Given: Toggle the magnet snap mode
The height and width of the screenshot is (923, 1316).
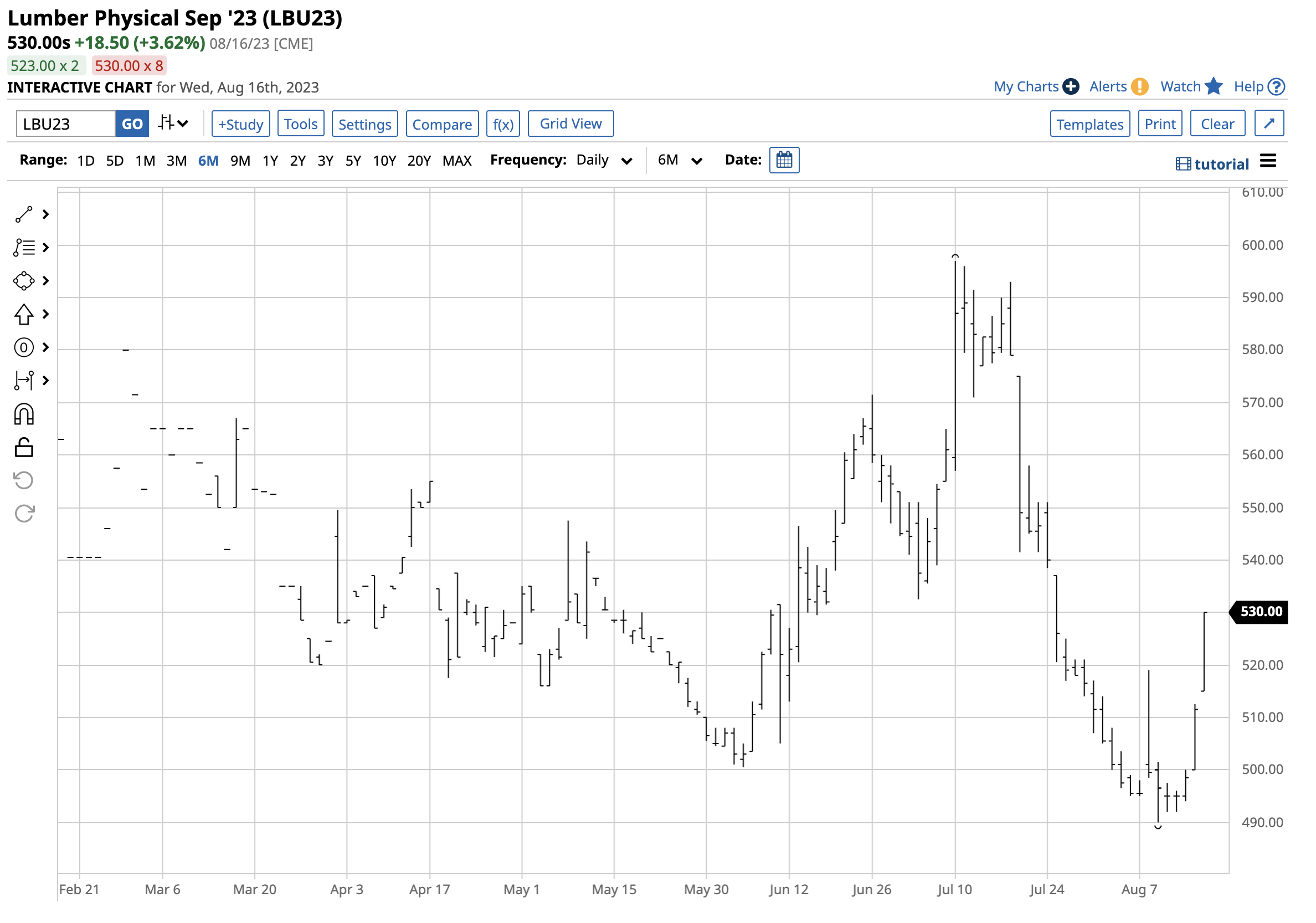Looking at the screenshot, I should point(23,414).
